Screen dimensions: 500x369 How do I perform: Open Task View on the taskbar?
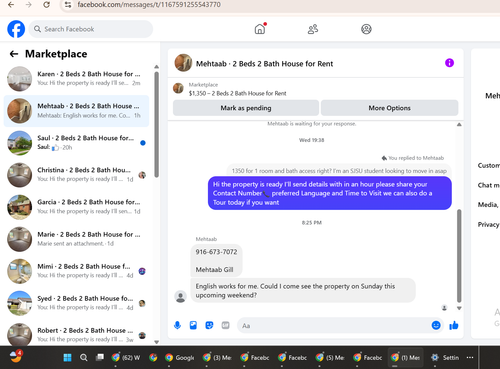tap(100, 358)
